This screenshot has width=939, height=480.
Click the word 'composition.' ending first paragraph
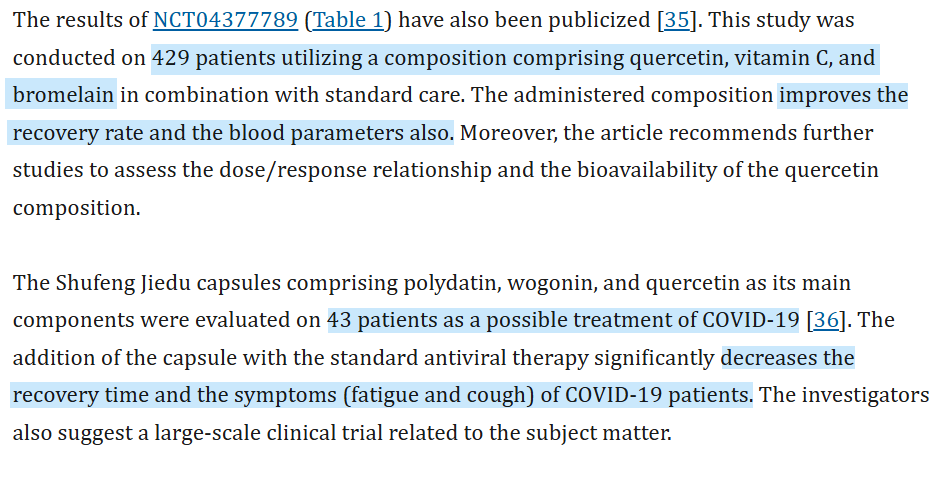pyautogui.click(x=77, y=208)
